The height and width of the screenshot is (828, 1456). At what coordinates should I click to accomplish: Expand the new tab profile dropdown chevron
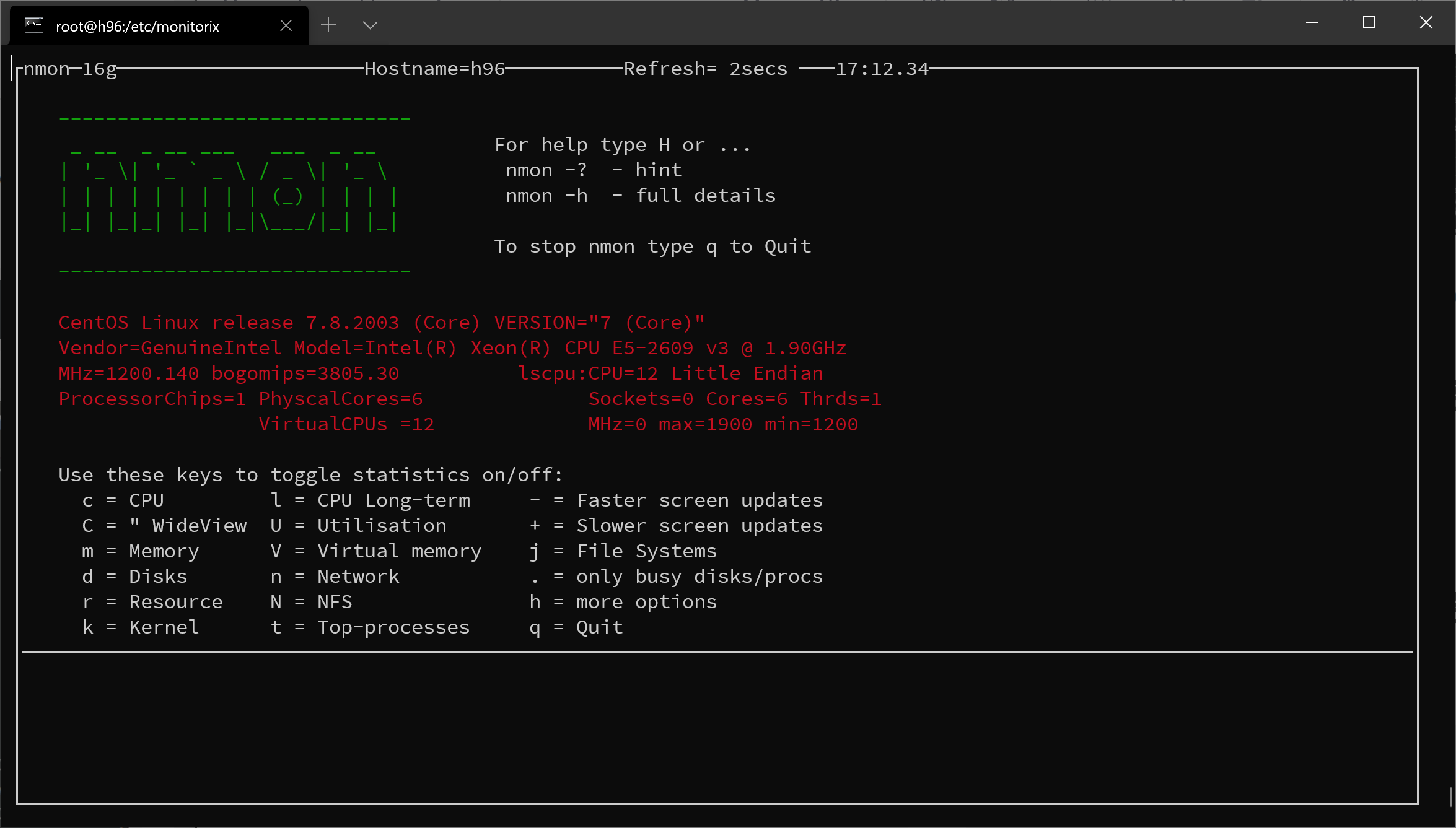pos(370,25)
